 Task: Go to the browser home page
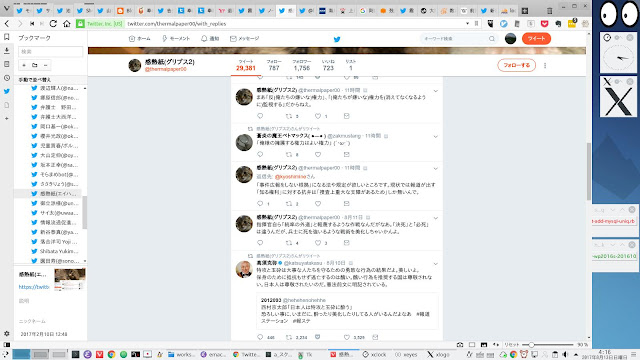(x=67, y=24)
